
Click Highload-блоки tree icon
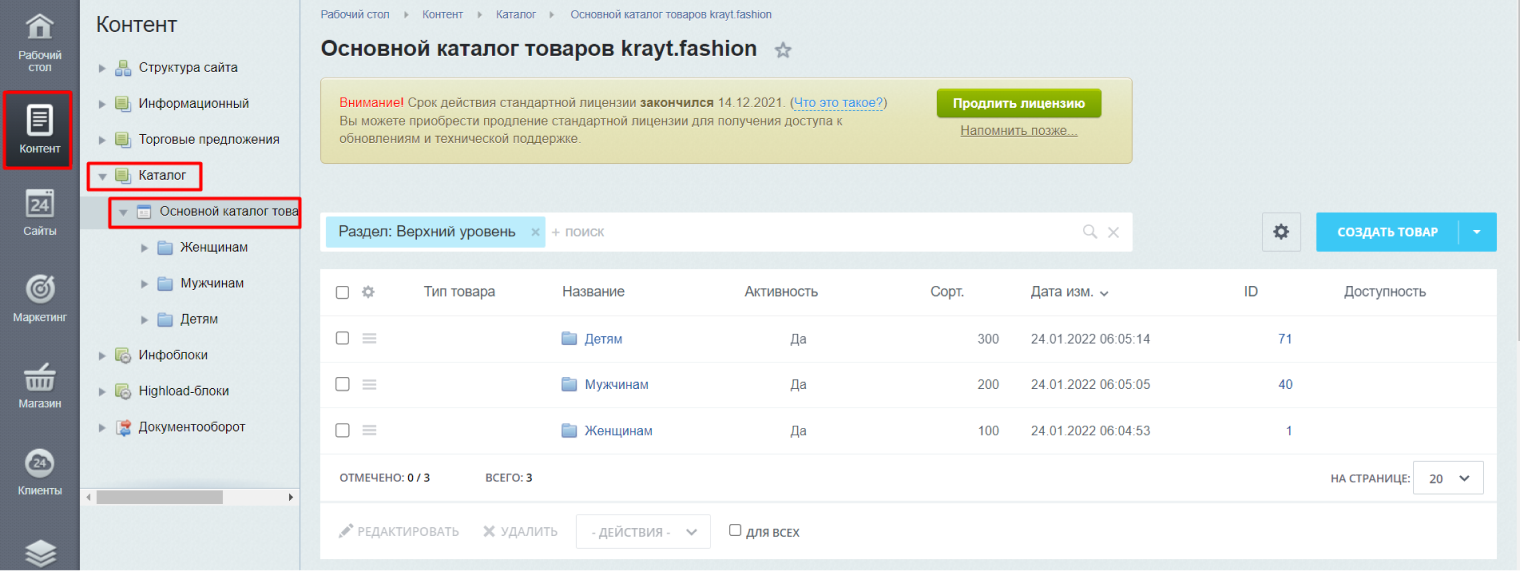[x=123, y=391]
